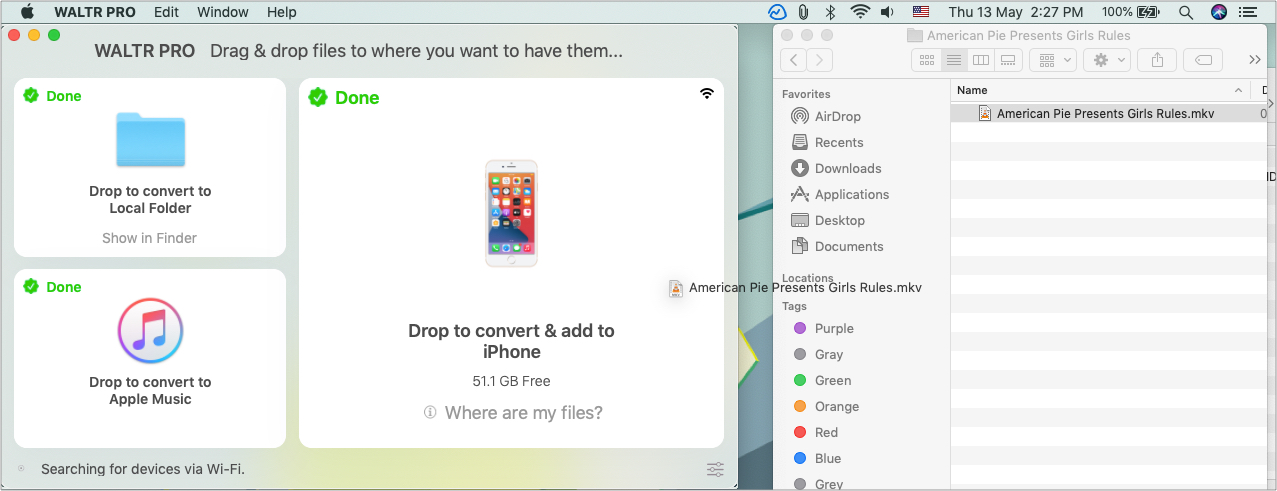Open Finder group-by dropdown
The image size is (1277, 491).
[1053, 60]
